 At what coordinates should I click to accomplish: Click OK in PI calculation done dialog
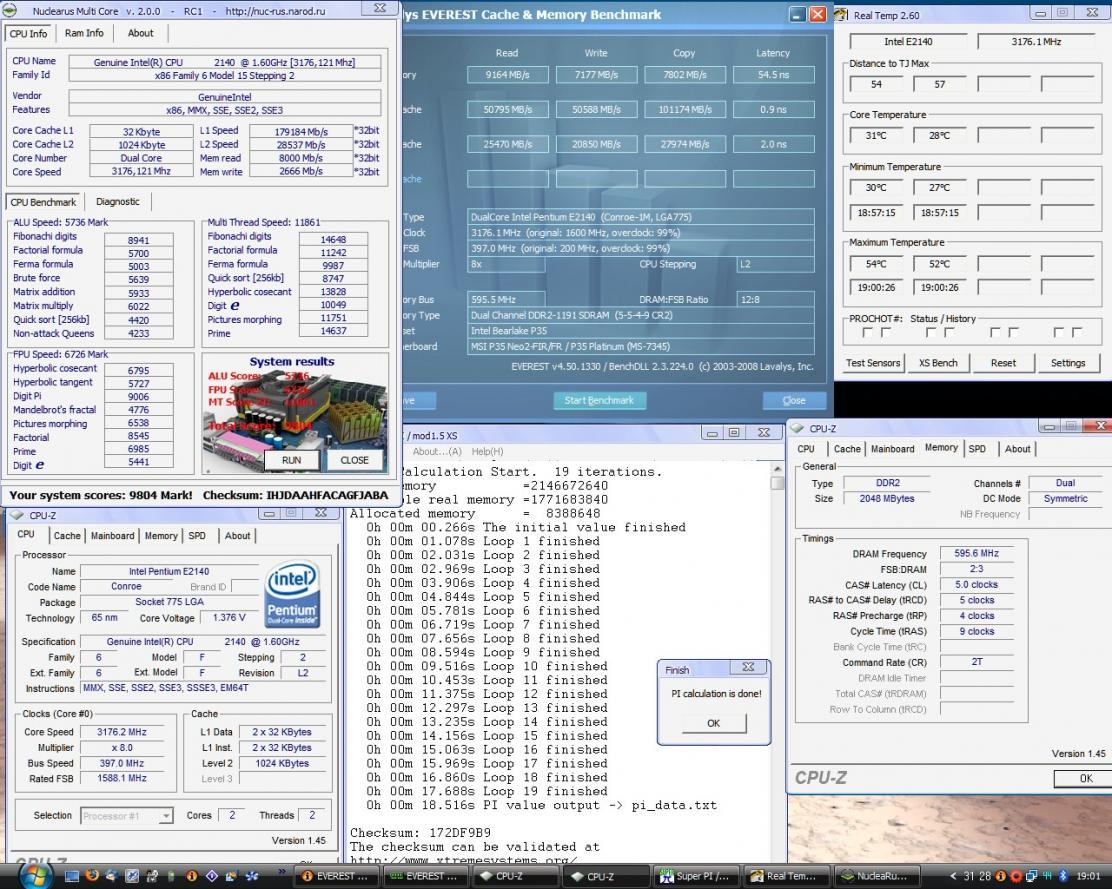[x=713, y=723]
